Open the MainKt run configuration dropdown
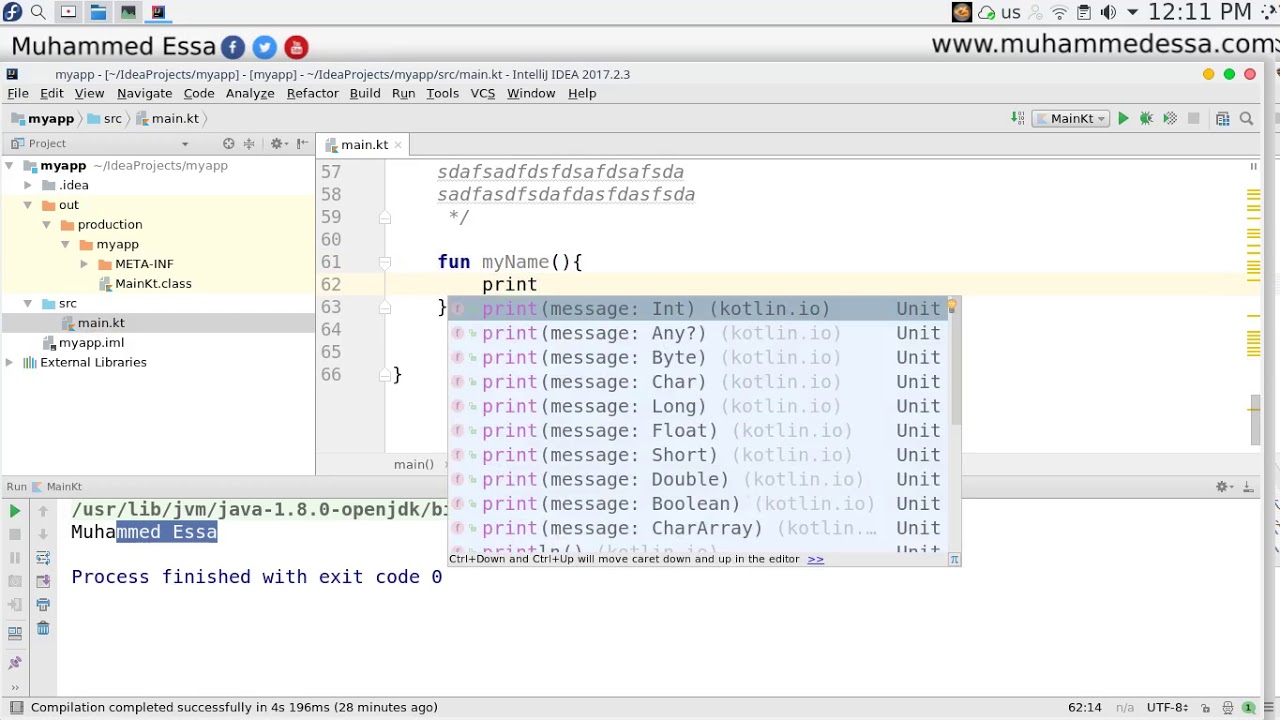The height and width of the screenshot is (720, 1280). [x=1071, y=119]
